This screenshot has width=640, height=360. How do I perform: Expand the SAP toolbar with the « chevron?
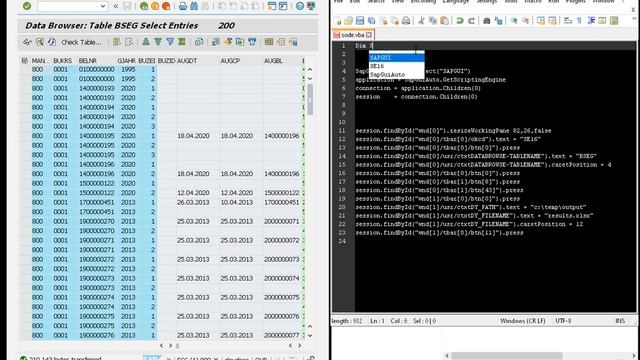point(116,6)
